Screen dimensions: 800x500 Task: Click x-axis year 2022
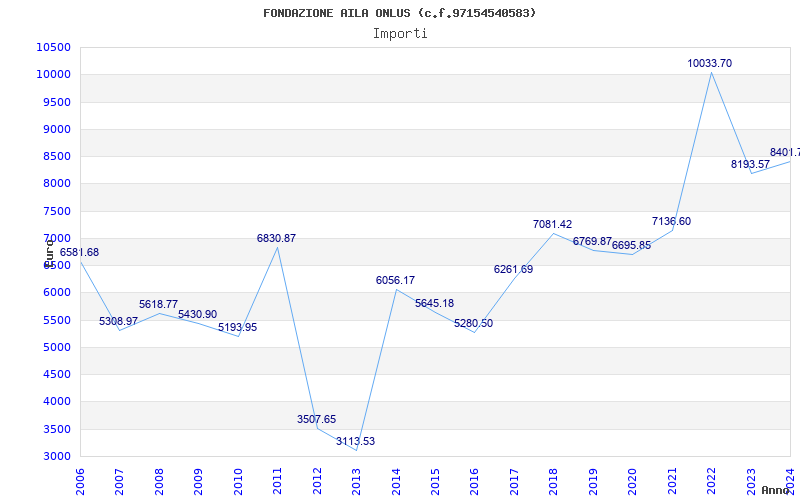pyautogui.click(x=711, y=482)
